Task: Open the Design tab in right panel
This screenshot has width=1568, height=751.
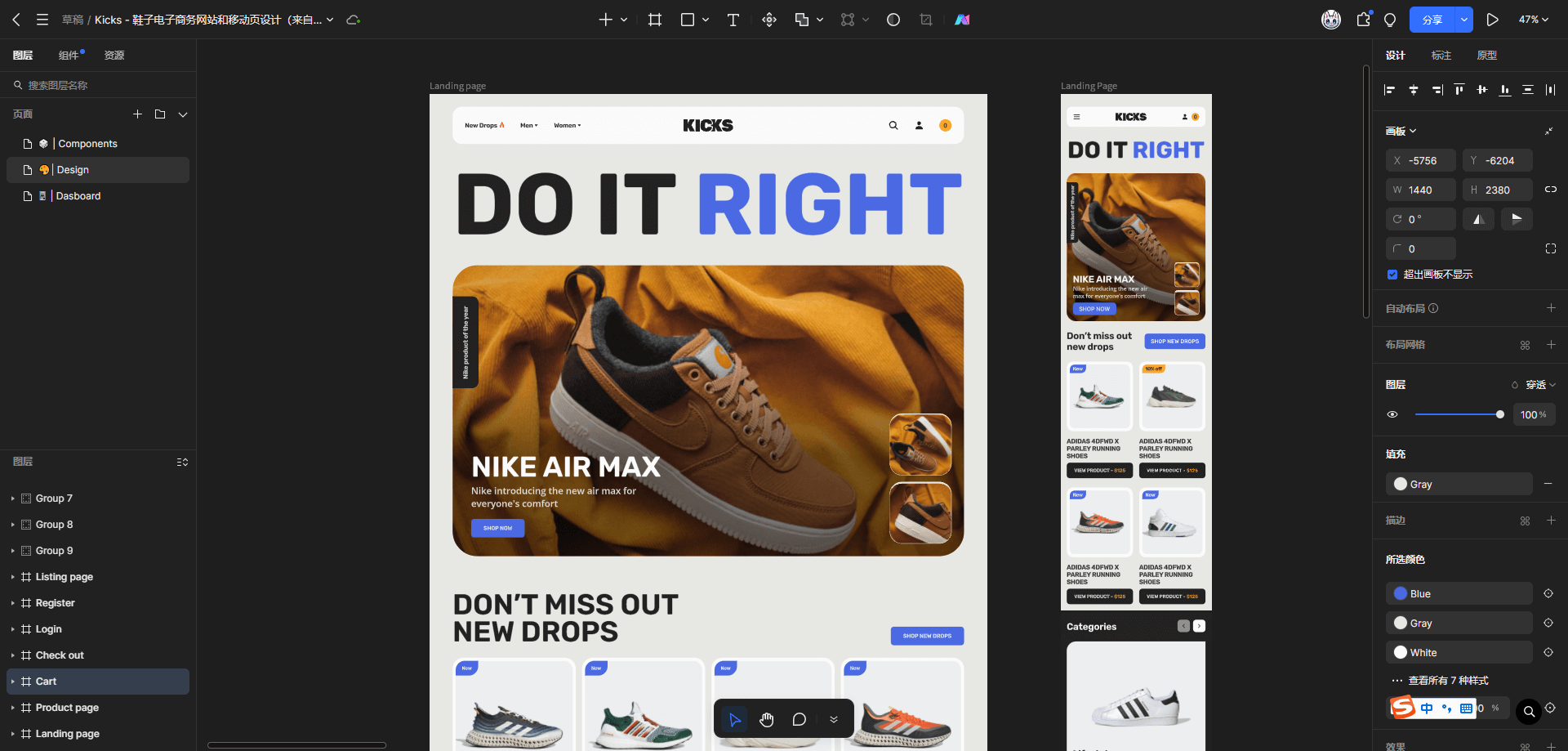Action: [1396, 56]
